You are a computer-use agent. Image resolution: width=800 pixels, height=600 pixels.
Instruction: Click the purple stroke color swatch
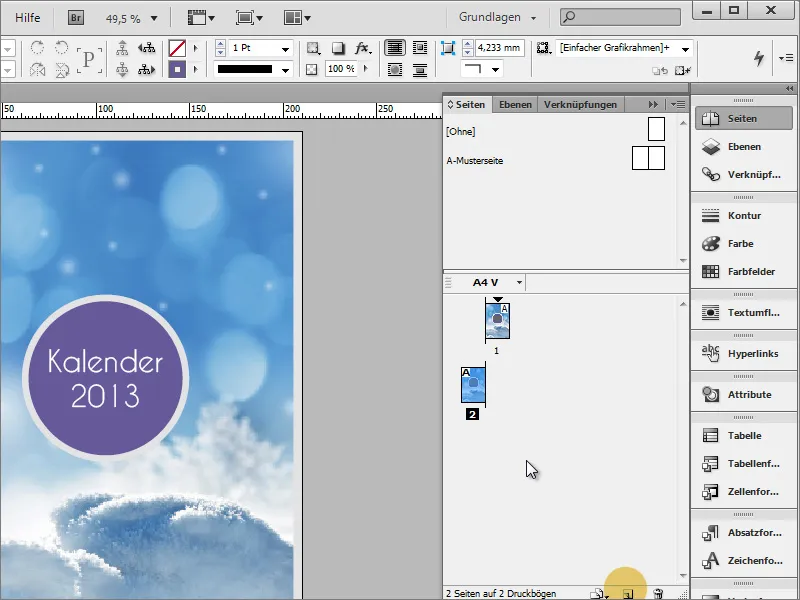coord(177,69)
